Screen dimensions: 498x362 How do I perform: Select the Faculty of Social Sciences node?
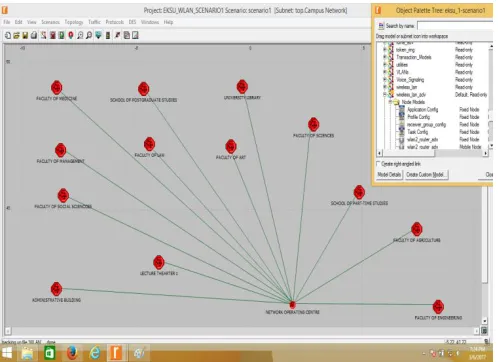click(63, 196)
